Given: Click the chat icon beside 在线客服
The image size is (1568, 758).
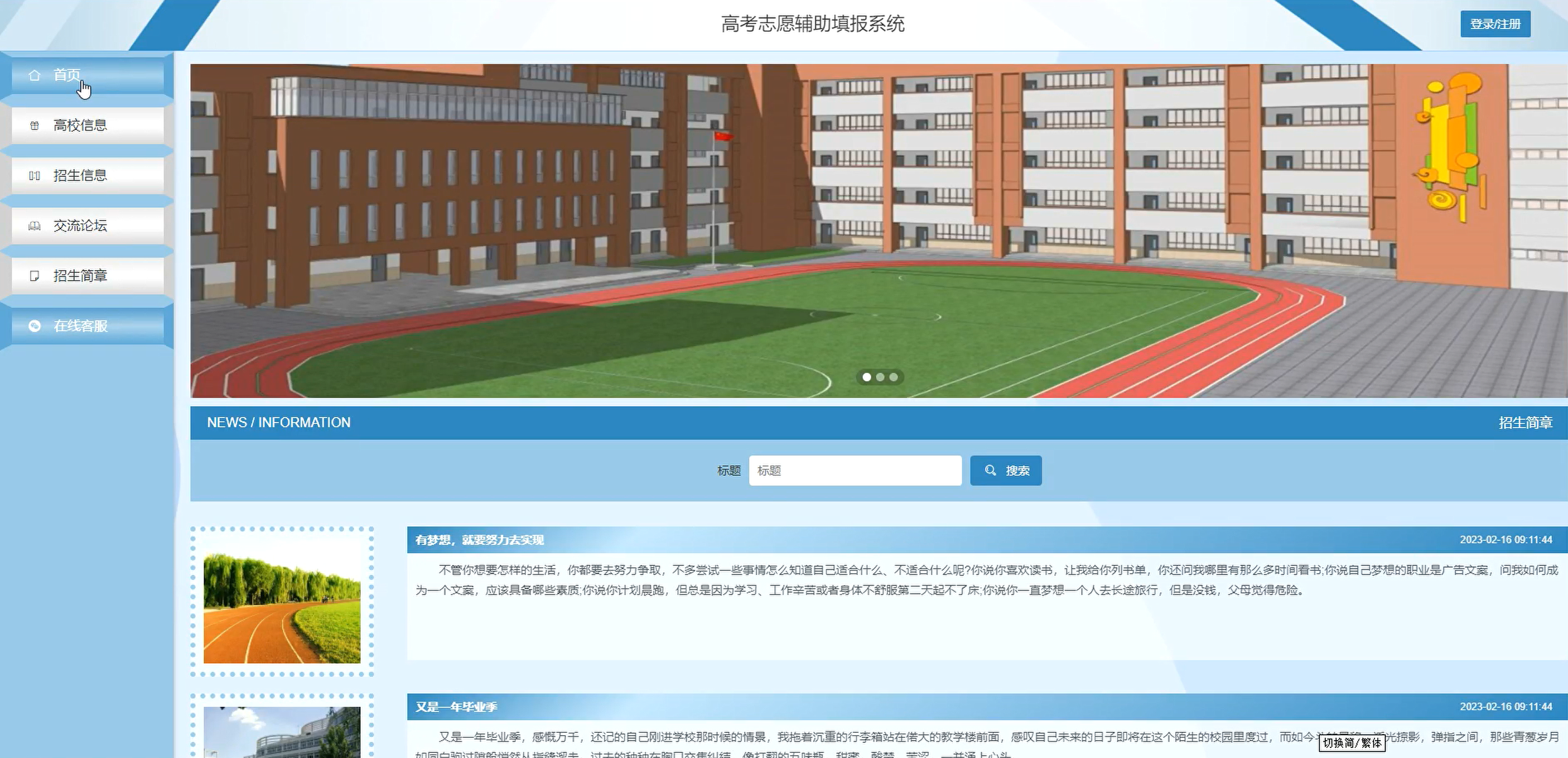Looking at the screenshot, I should (34, 326).
